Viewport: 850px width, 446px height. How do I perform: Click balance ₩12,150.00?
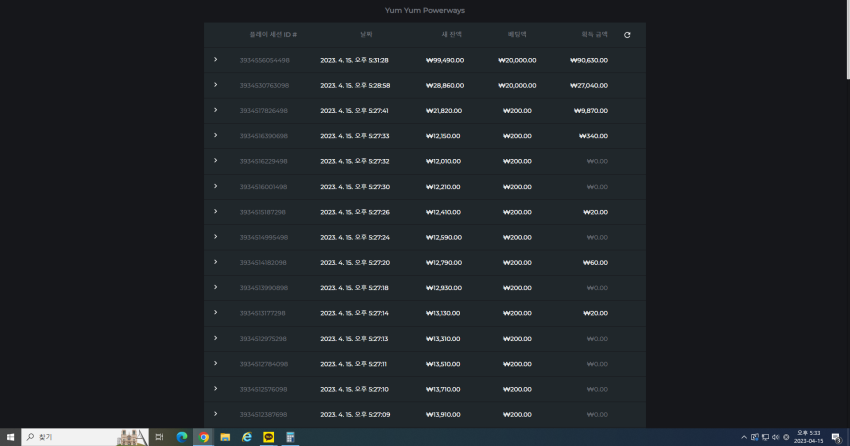pos(443,136)
